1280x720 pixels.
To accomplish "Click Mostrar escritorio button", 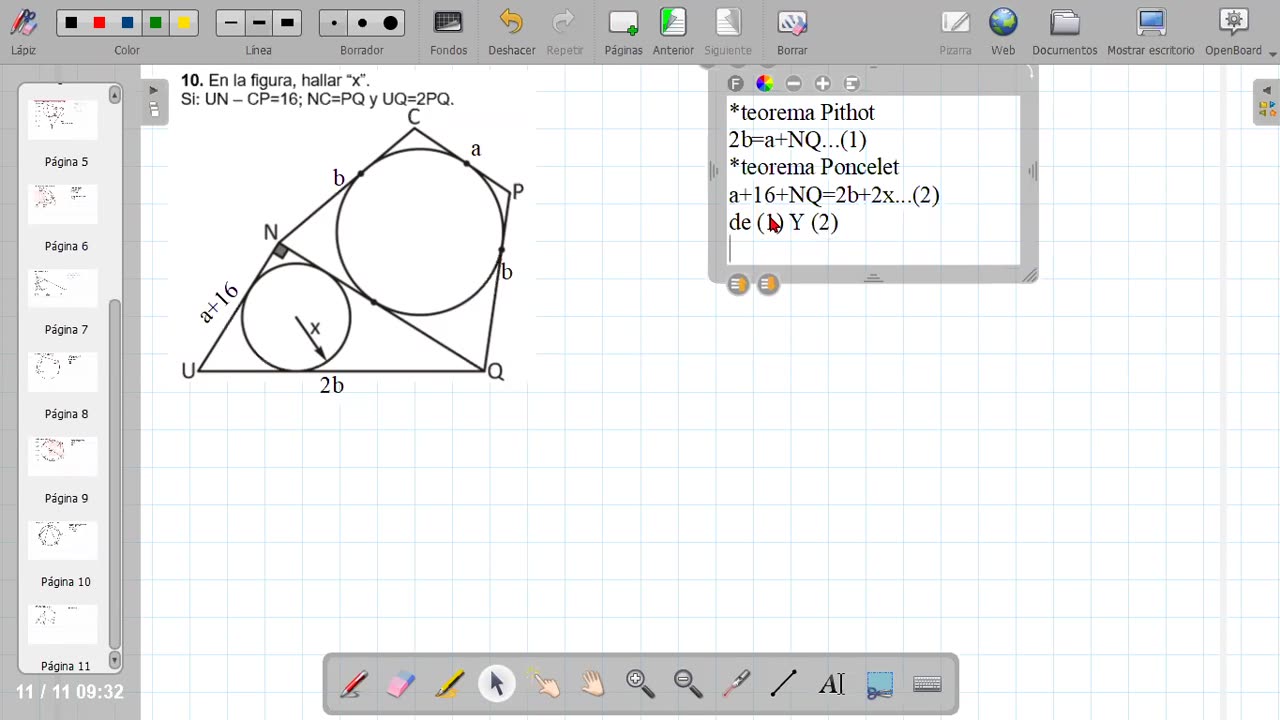I will click(x=1151, y=30).
